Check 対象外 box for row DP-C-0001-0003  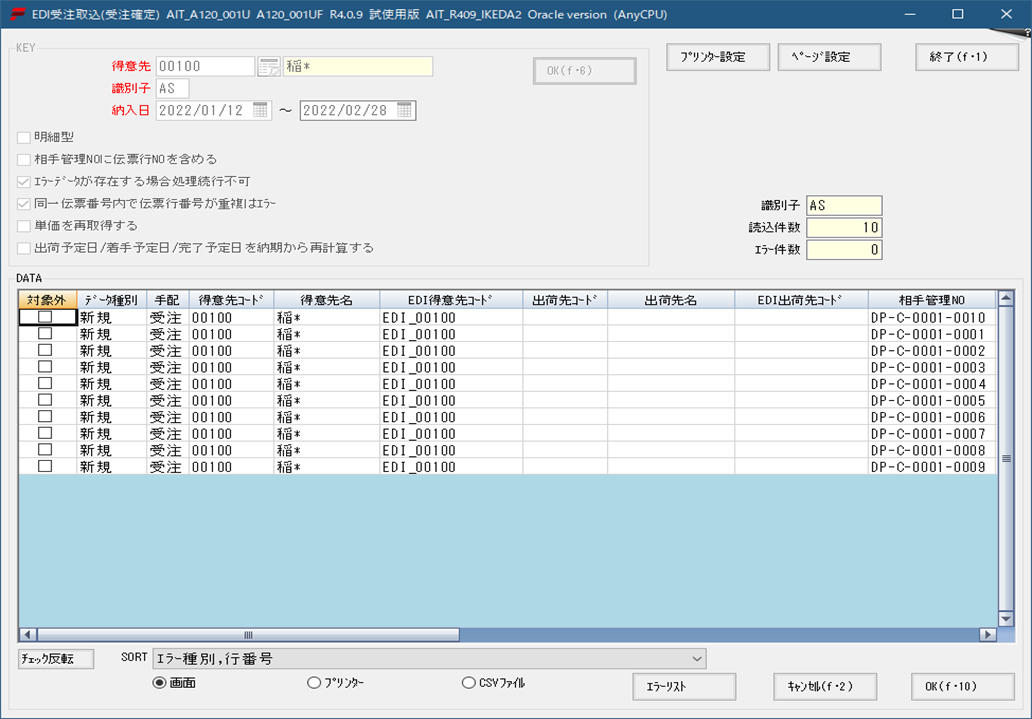pyautogui.click(x=45, y=366)
